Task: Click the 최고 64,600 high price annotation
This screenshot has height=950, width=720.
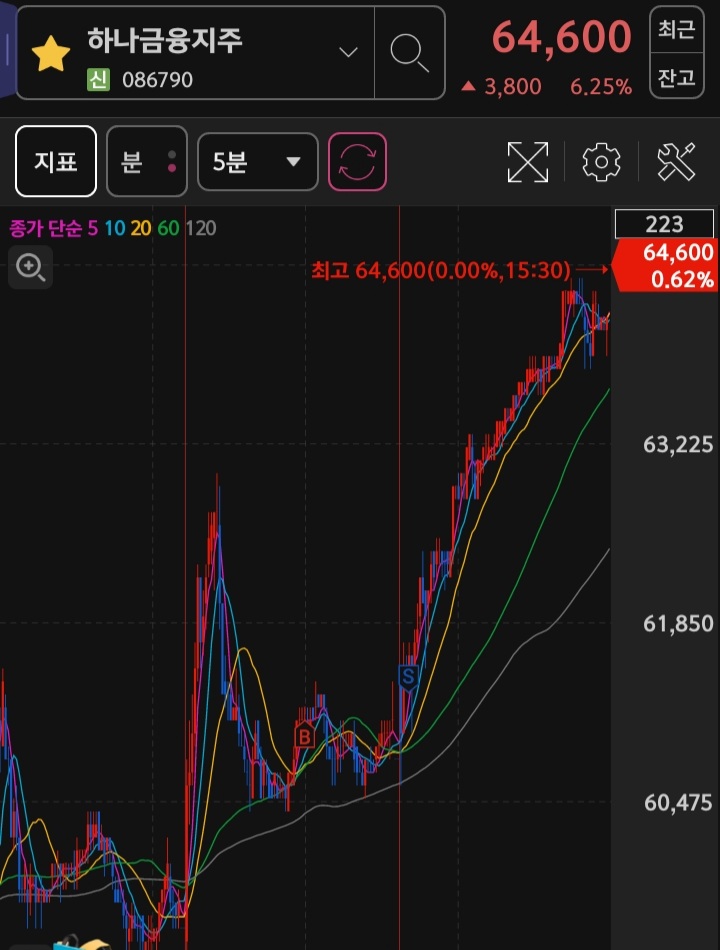Action: pyautogui.click(x=441, y=270)
